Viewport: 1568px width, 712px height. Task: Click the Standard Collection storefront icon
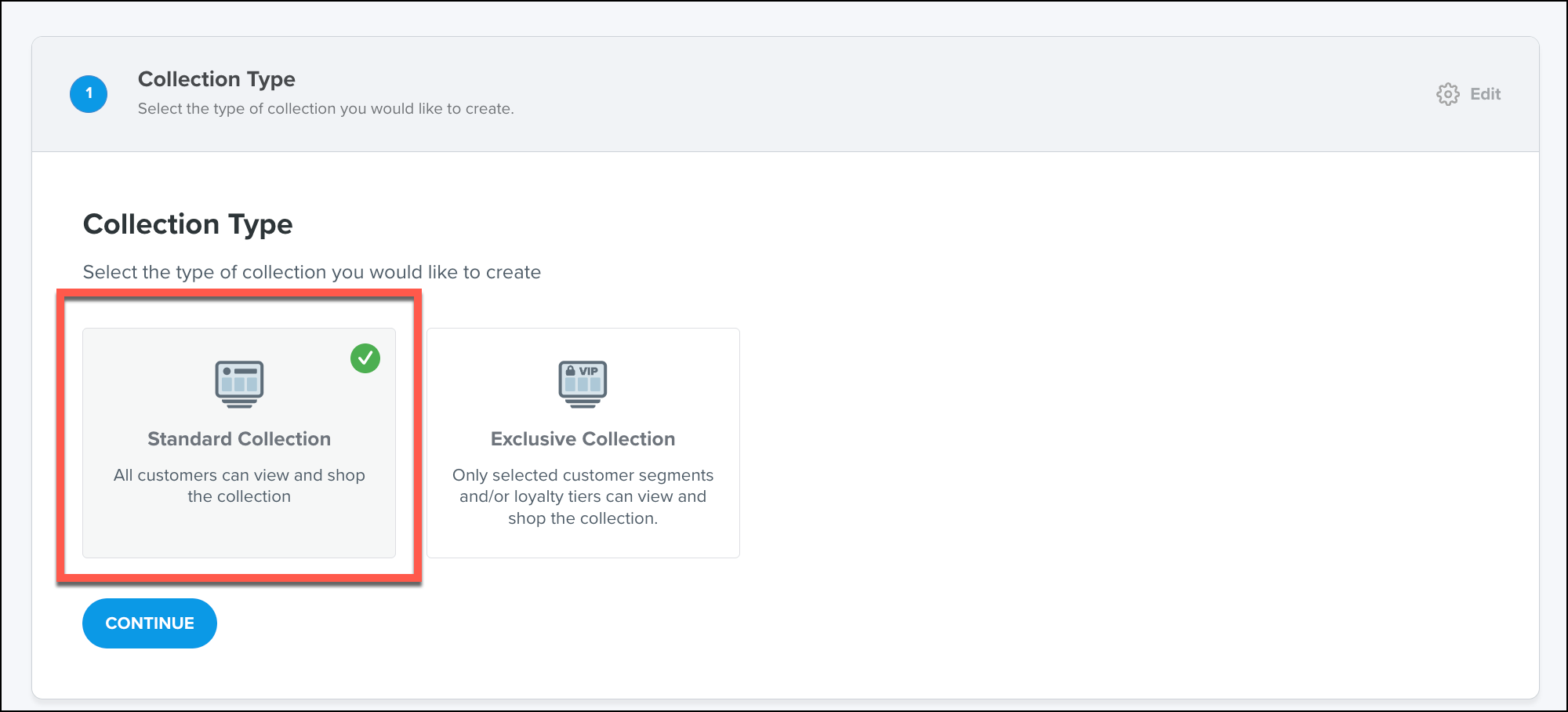coord(239,384)
